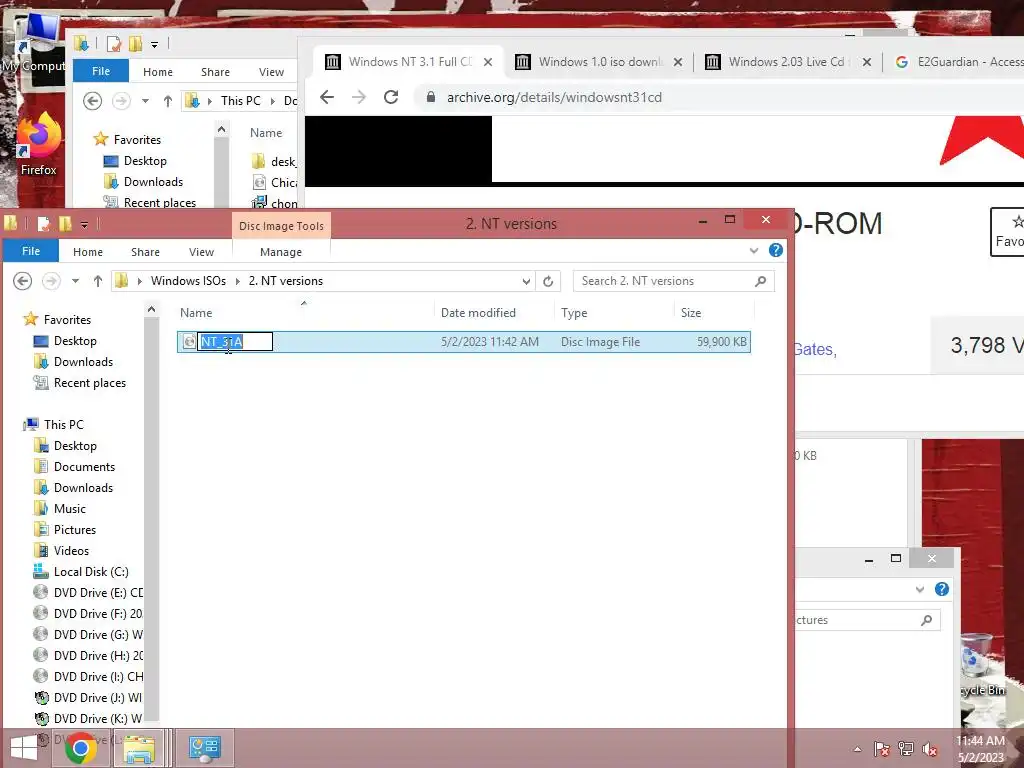Collapse the ribbon in NT versions window
Viewport: 1024px width, 768px height.
click(x=754, y=251)
